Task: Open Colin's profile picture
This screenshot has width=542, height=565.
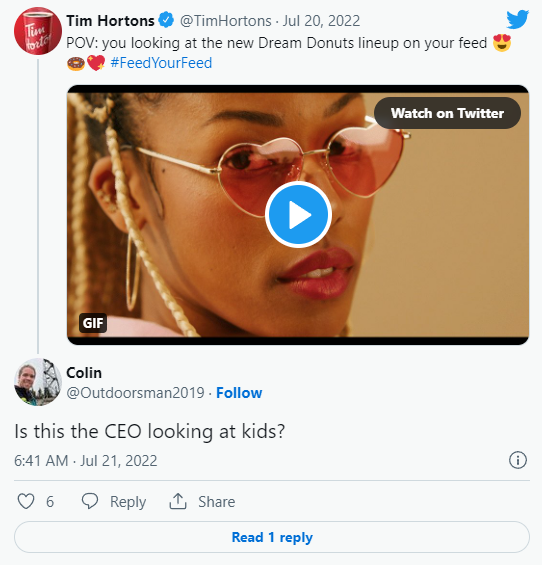Action: coord(37,382)
